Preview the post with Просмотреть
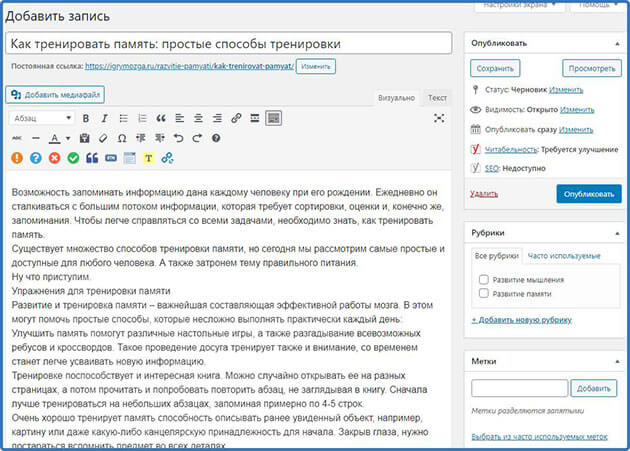The image size is (630, 451). (592, 68)
